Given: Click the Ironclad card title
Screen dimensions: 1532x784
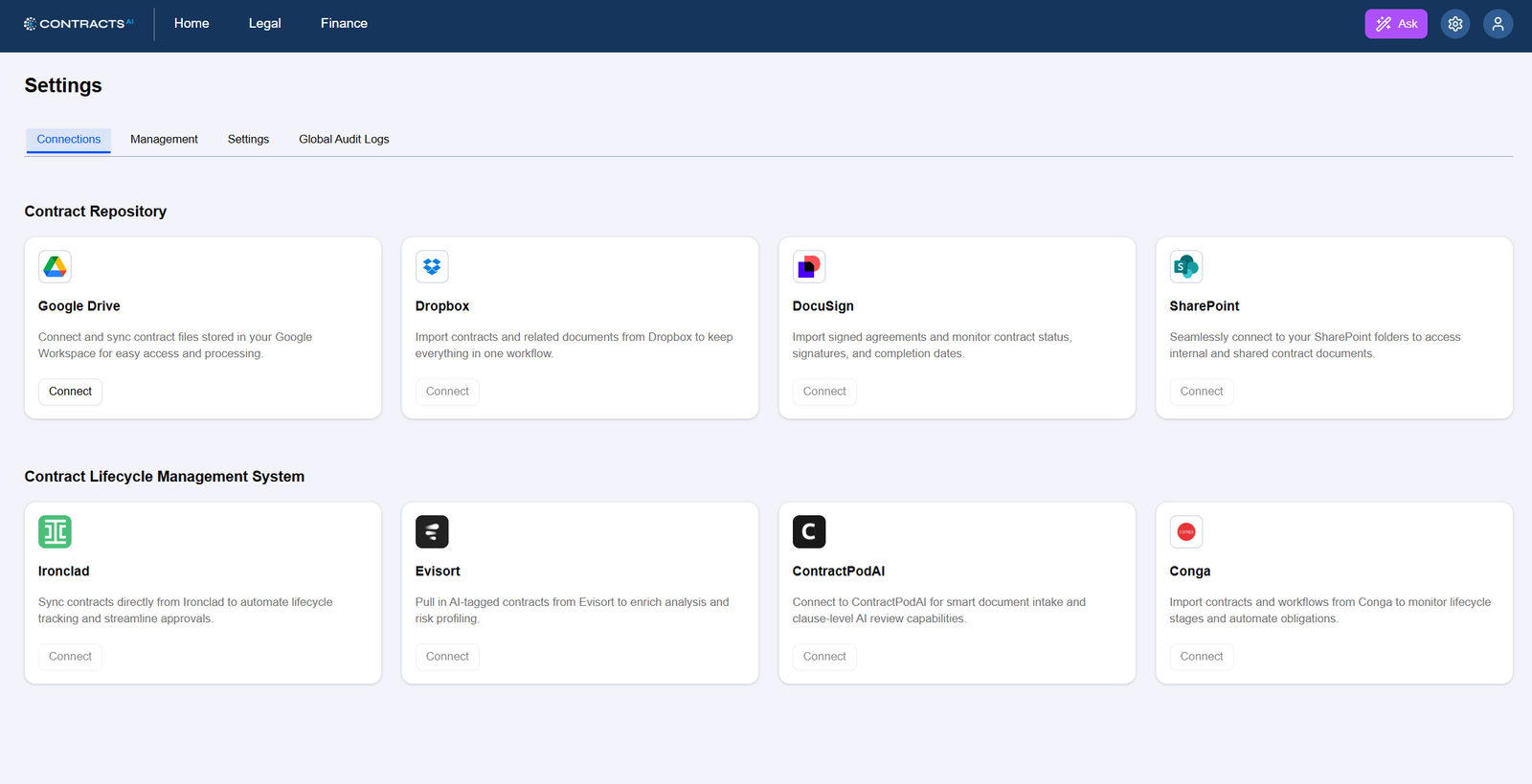Looking at the screenshot, I should [x=64, y=571].
